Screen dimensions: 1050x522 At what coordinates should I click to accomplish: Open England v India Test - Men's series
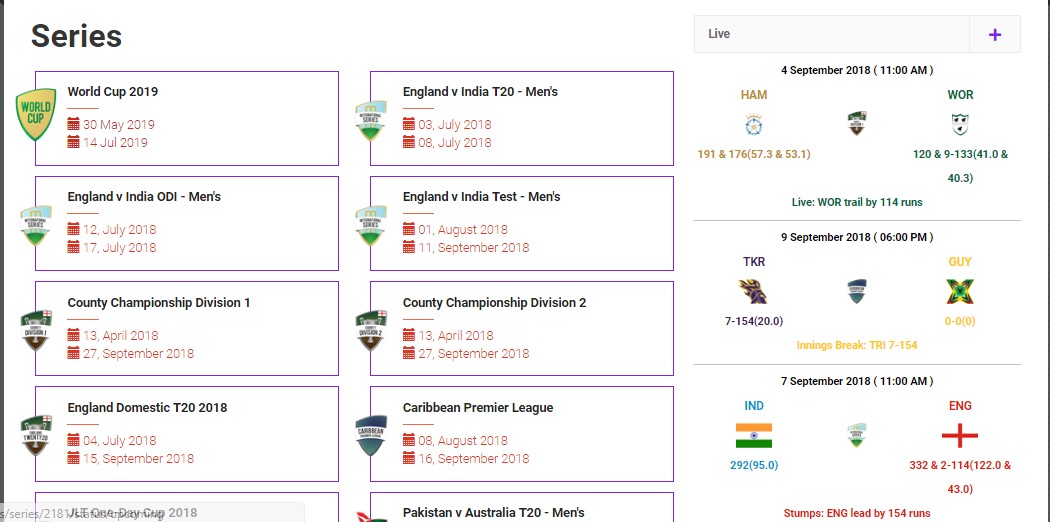tap(481, 197)
